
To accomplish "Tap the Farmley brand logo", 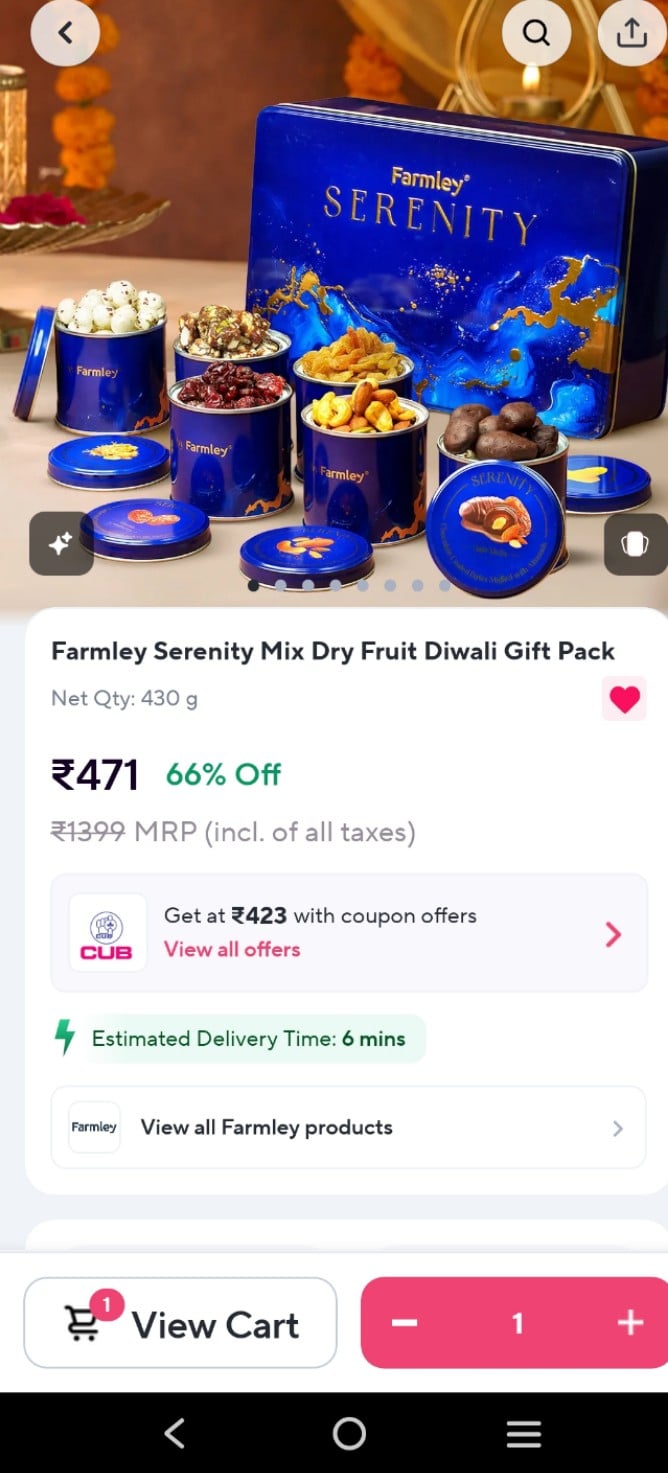I will click(94, 1127).
